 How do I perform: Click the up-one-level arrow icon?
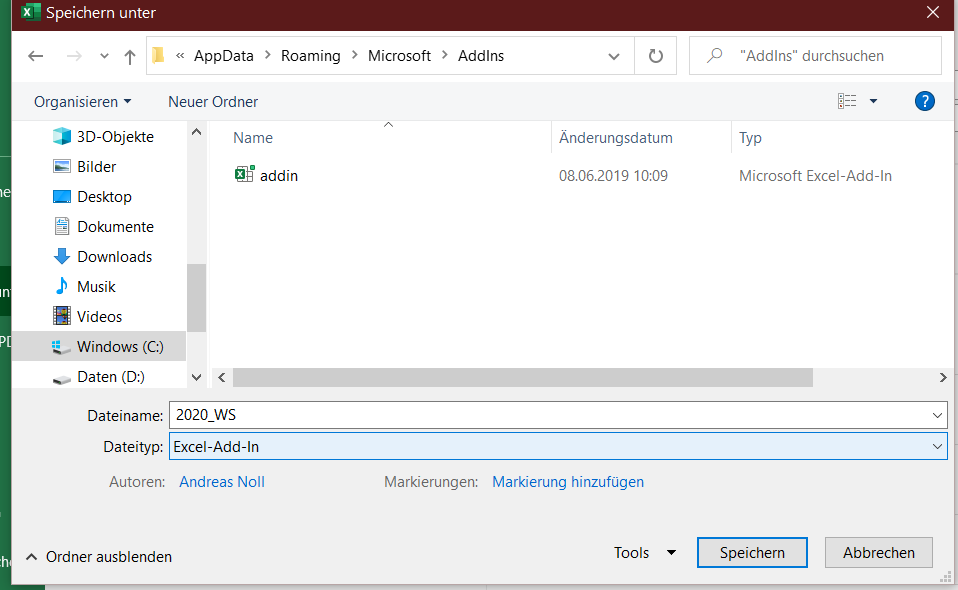point(129,57)
